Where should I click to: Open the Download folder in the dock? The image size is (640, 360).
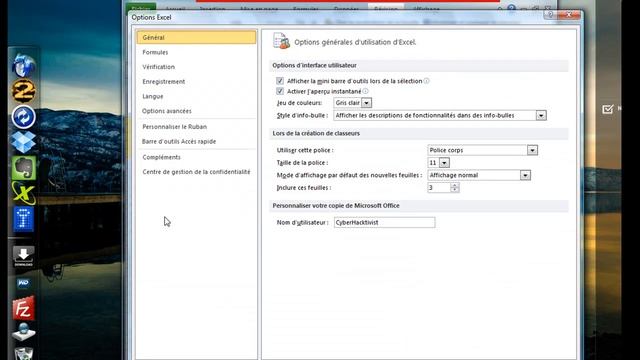pos(23,256)
